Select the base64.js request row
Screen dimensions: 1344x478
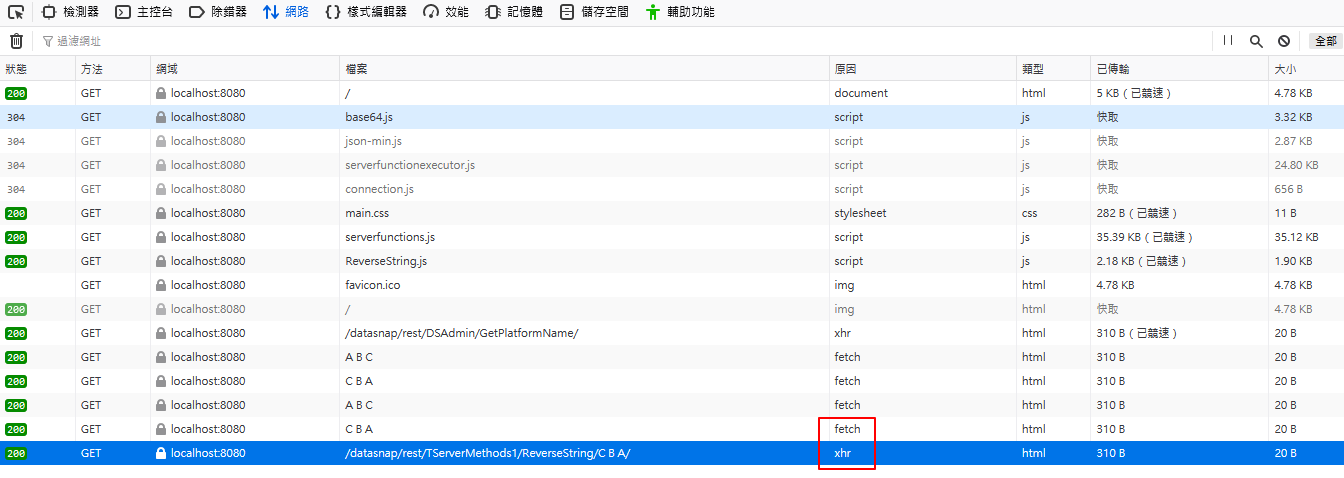coord(672,117)
